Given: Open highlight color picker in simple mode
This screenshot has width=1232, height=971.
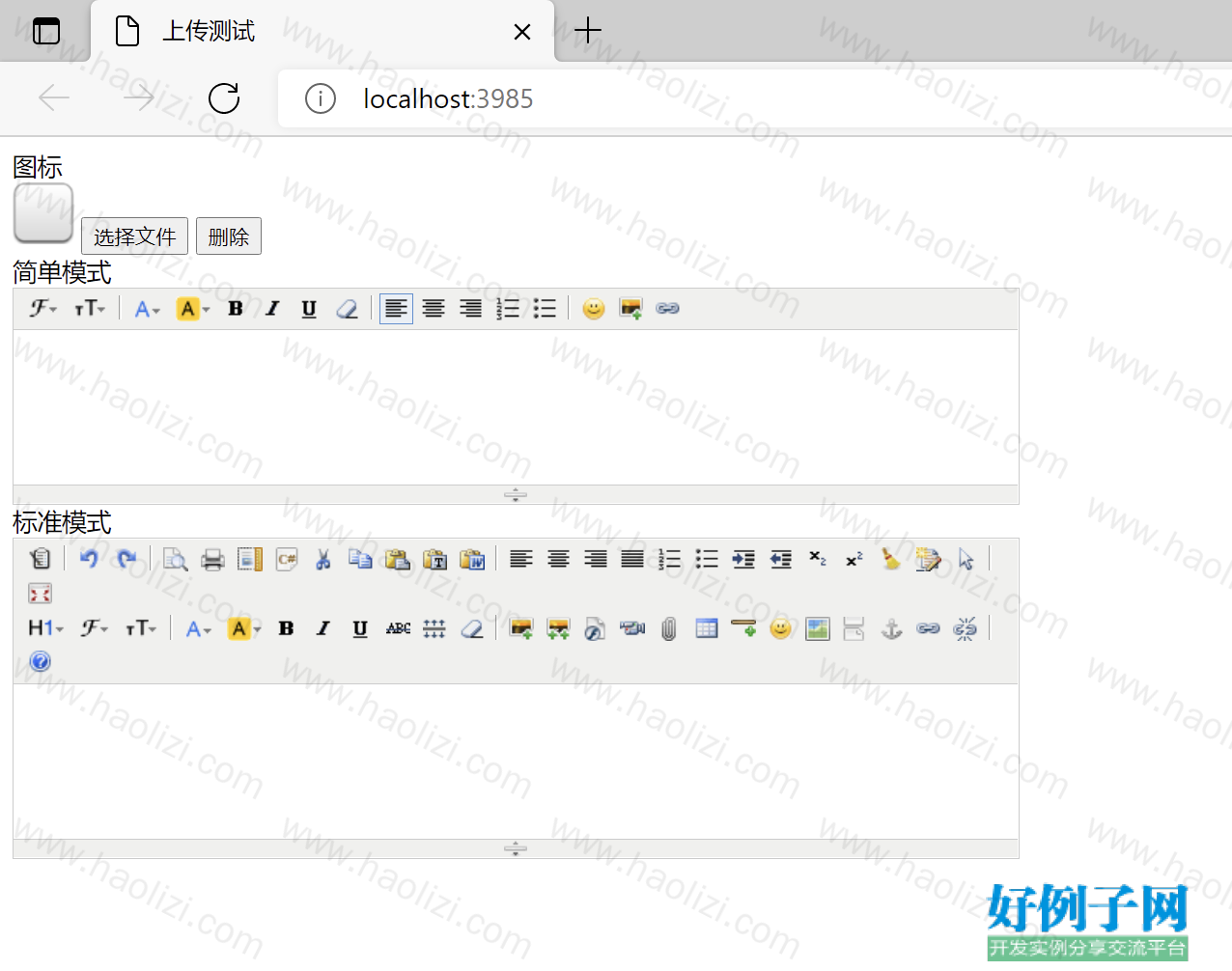Looking at the screenshot, I should pyautogui.click(x=193, y=309).
